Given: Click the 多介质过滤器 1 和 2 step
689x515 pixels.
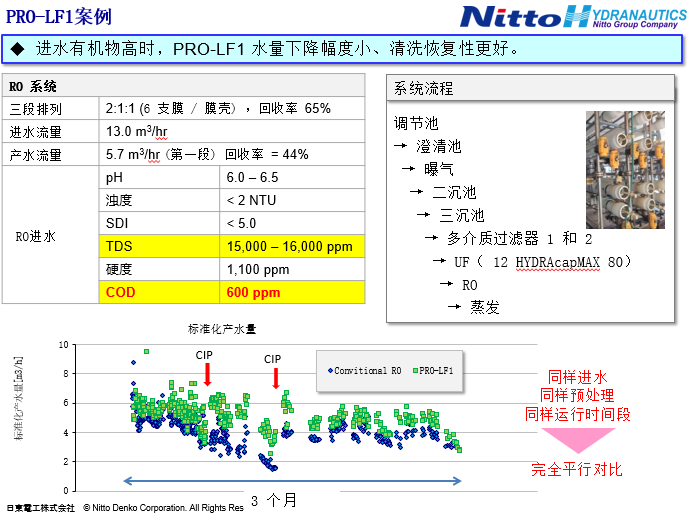Looking at the screenshot, I should [520, 238].
